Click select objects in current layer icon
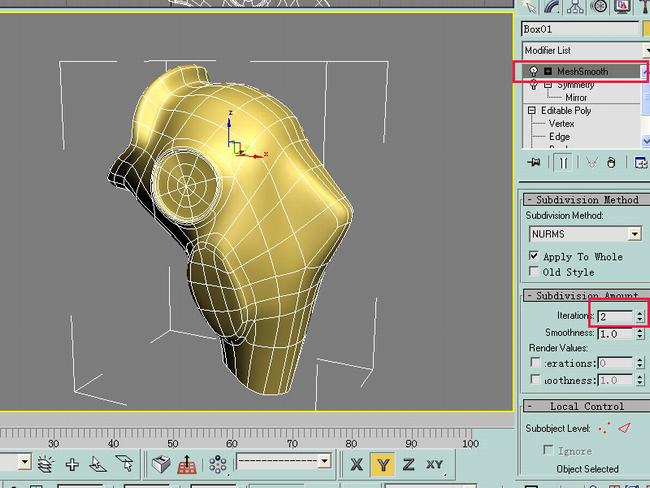The width and height of the screenshot is (650, 488). [x=124, y=464]
